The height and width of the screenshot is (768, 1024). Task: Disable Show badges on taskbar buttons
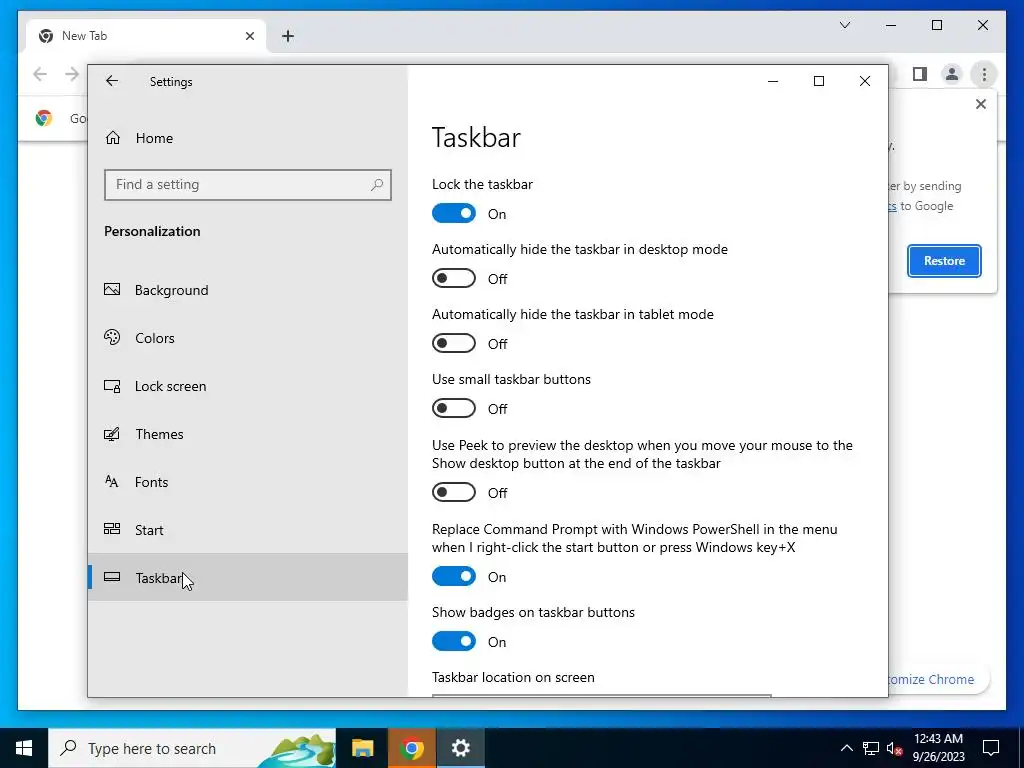click(454, 641)
